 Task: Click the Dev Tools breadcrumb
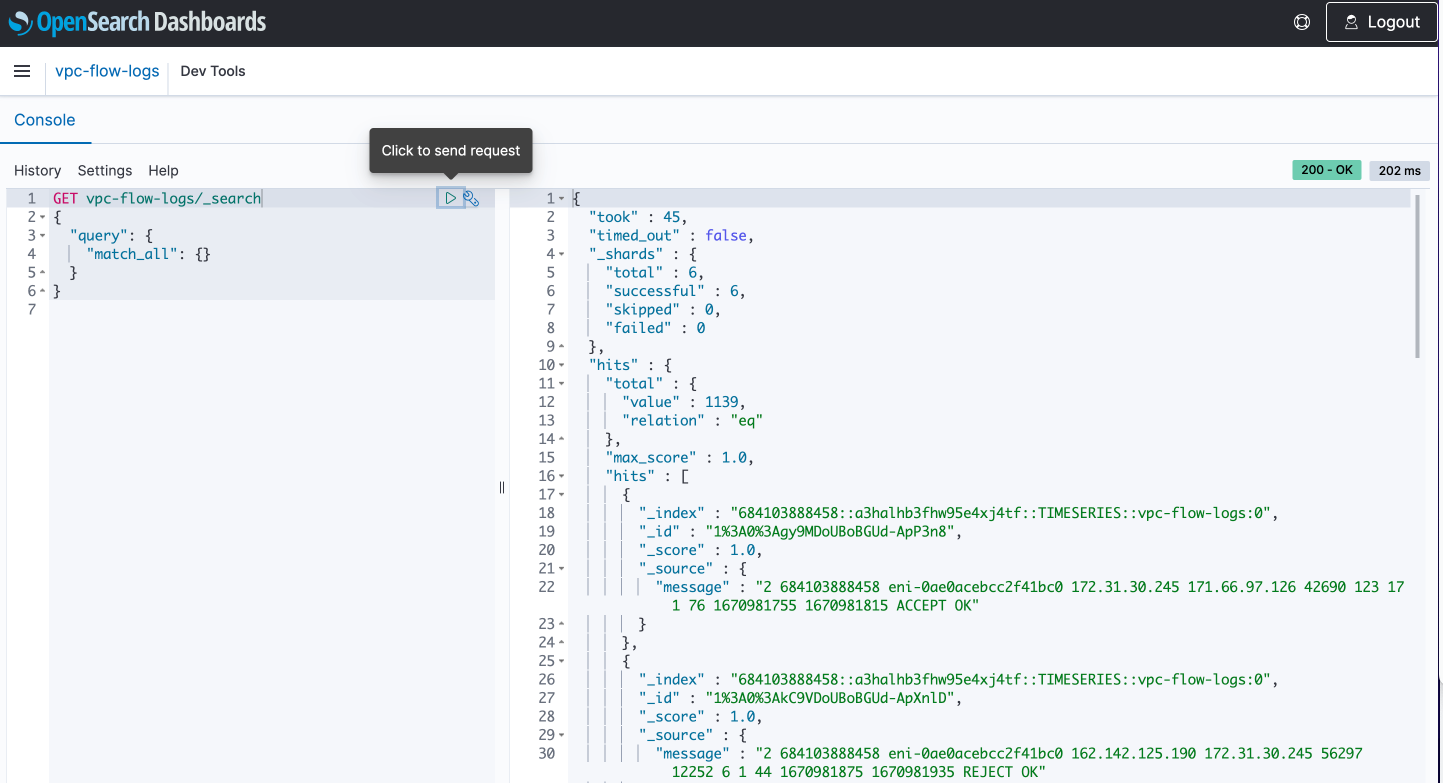(x=213, y=71)
